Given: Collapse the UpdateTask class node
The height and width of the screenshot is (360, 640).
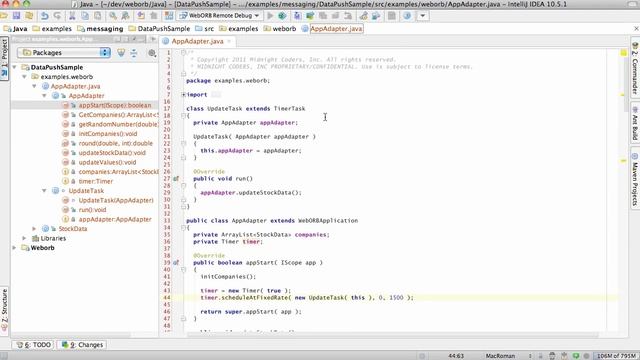Looking at the screenshot, I should point(44,191).
